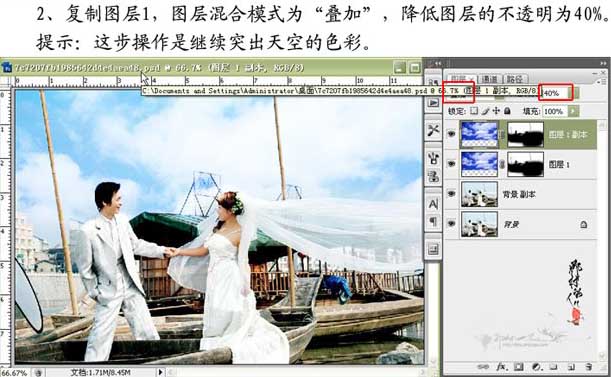Toggle lock all padlock icon
This screenshot has width=611, height=377.
[x=507, y=111]
